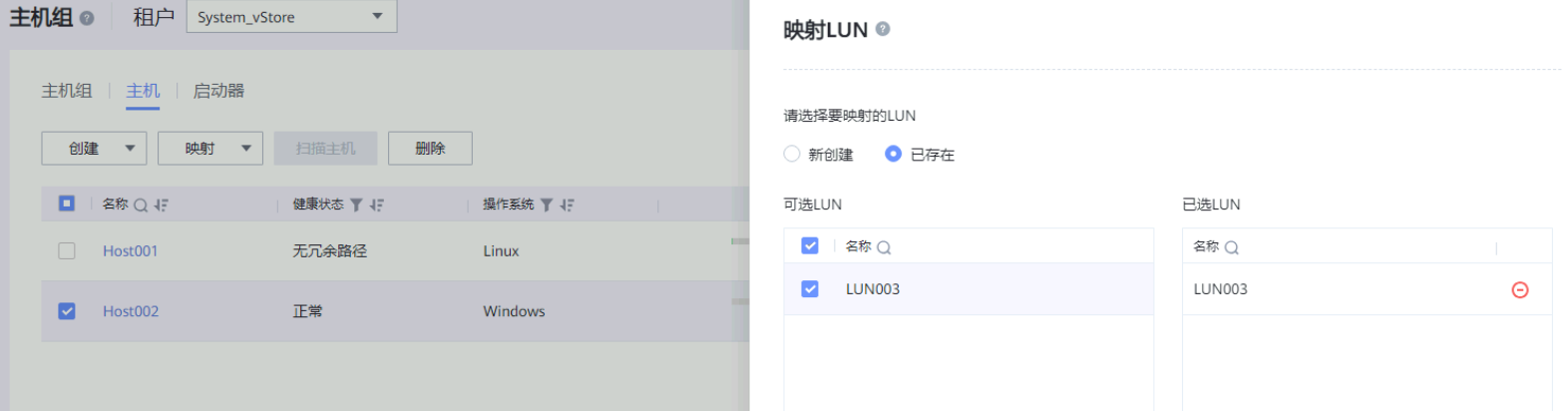Open the name search in the host table
Image resolution: width=1568 pixels, height=411 pixels.
coord(141,205)
